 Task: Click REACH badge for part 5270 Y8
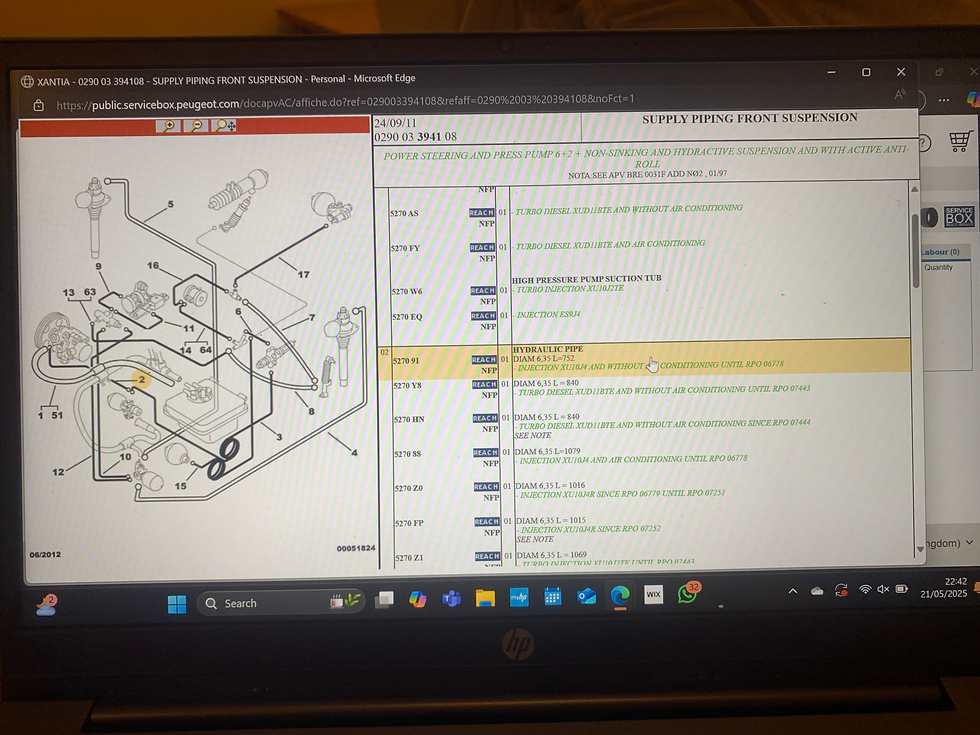point(484,384)
